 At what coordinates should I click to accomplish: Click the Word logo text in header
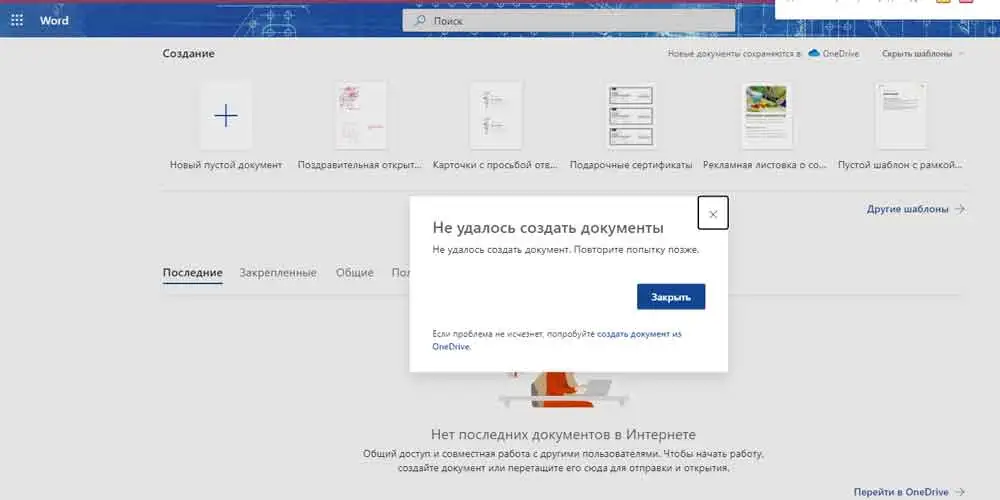point(54,20)
